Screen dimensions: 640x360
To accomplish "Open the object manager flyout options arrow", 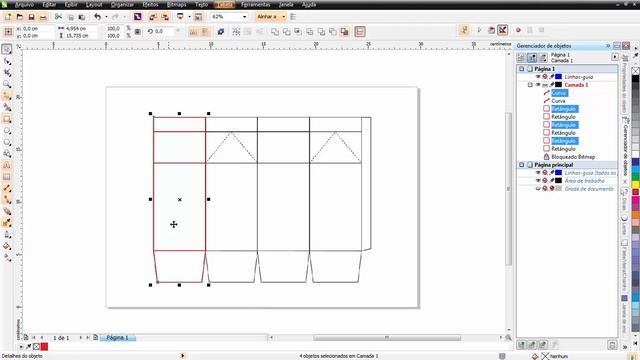I will coord(615,57).
